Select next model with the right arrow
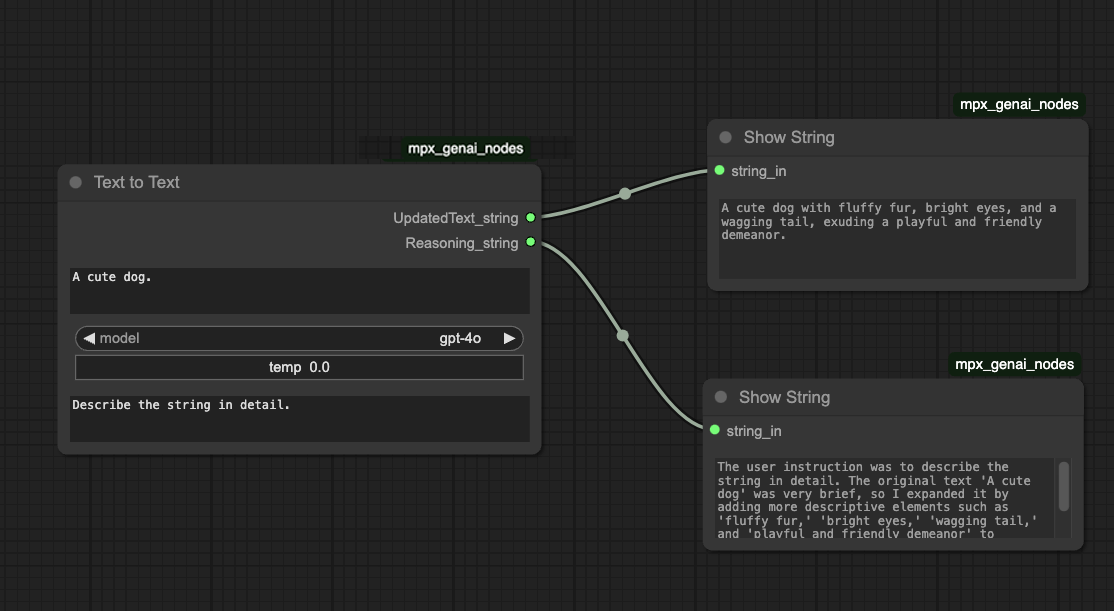Screen dimensions: 1114x611 point(509,338)
